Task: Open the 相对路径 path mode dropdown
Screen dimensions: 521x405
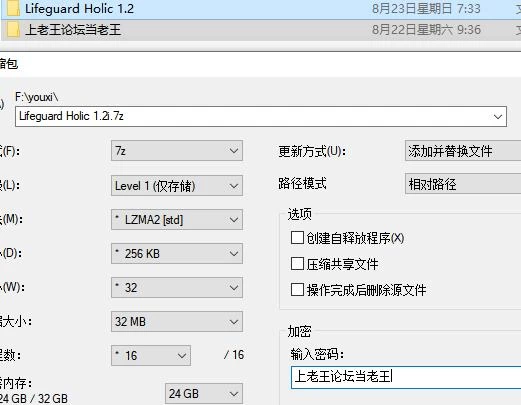Action: tap(463, 184)
